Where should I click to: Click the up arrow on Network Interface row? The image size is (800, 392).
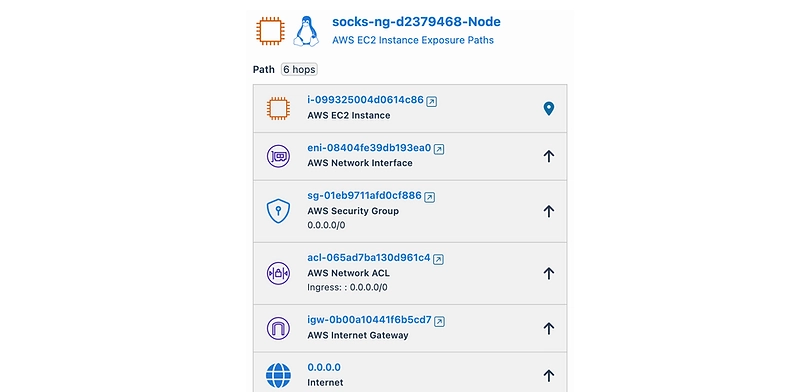(x=548, y=156)
